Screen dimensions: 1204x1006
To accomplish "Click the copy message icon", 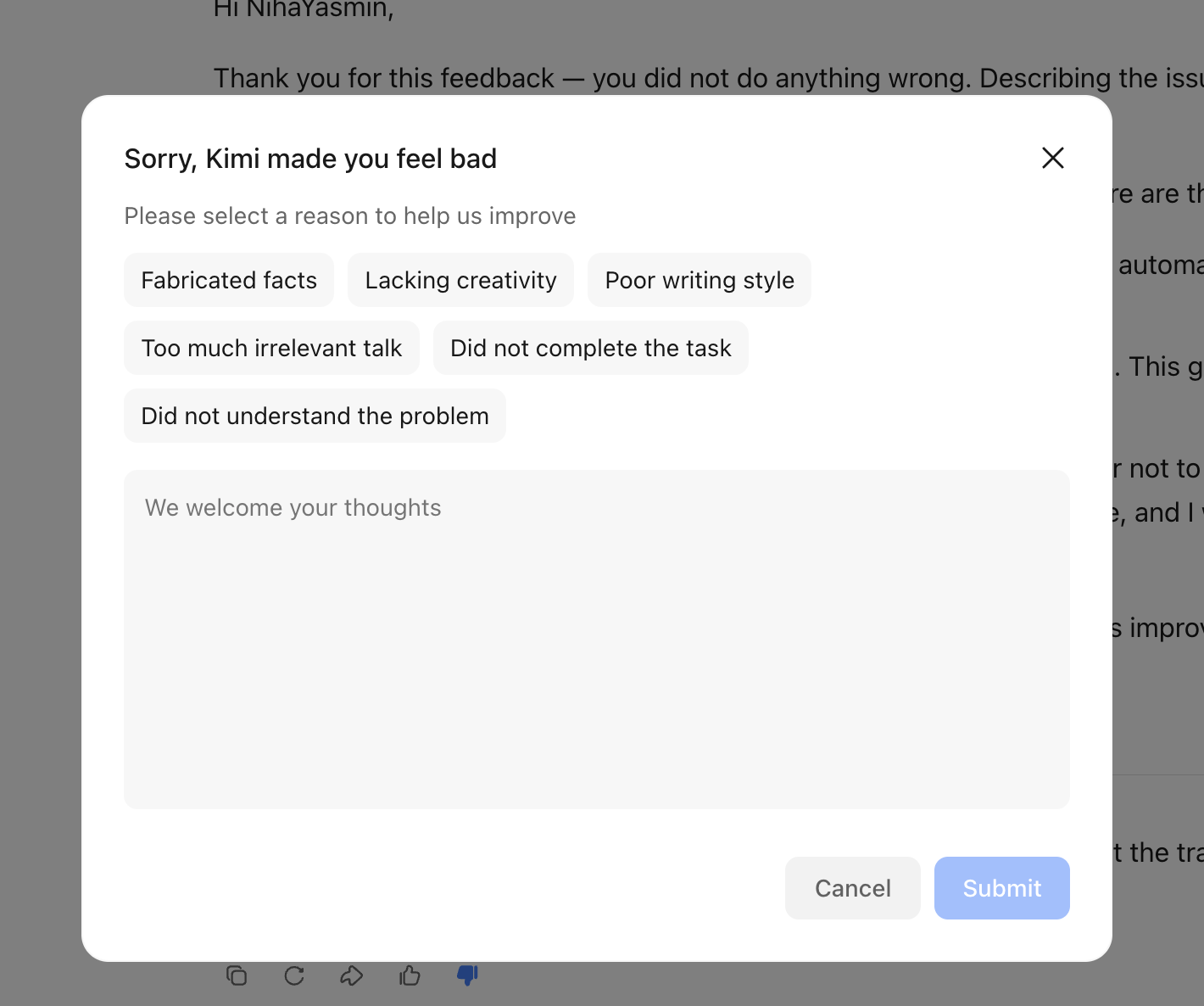I will tap(237, 975).
